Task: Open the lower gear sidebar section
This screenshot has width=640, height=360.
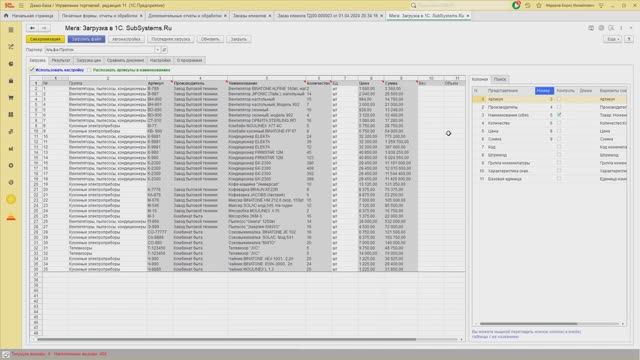Action: point(11,182)
